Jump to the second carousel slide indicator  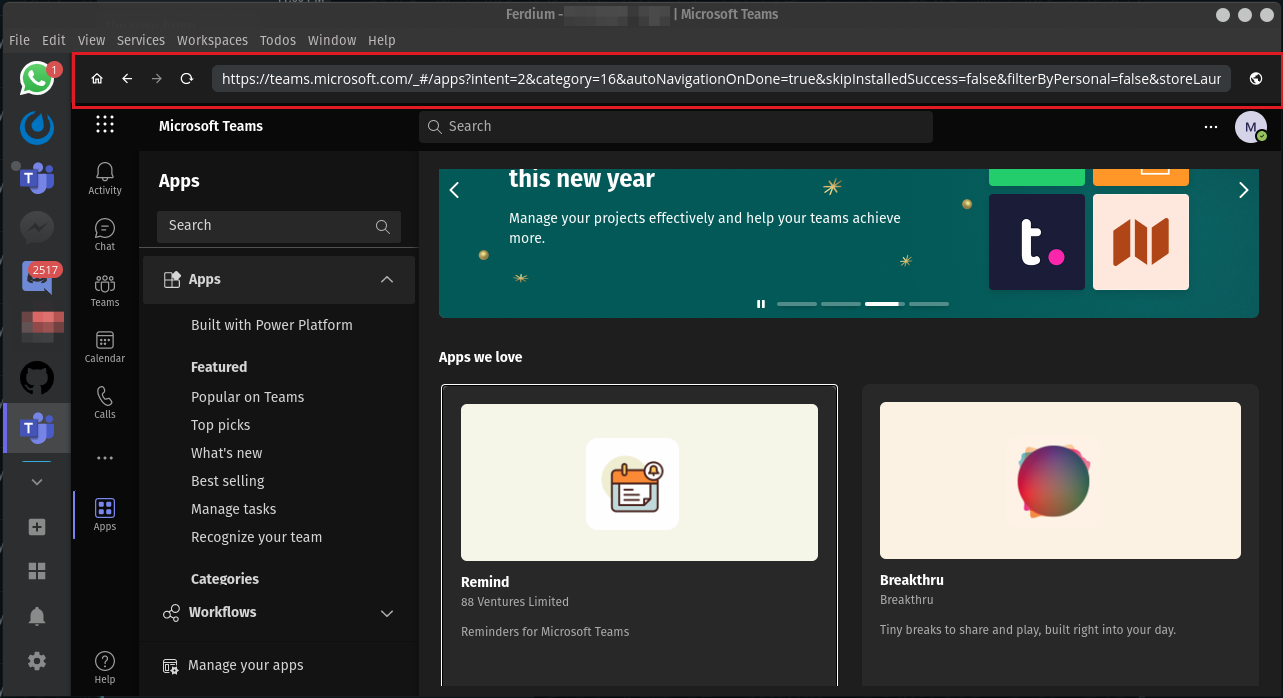pos(841,304)
